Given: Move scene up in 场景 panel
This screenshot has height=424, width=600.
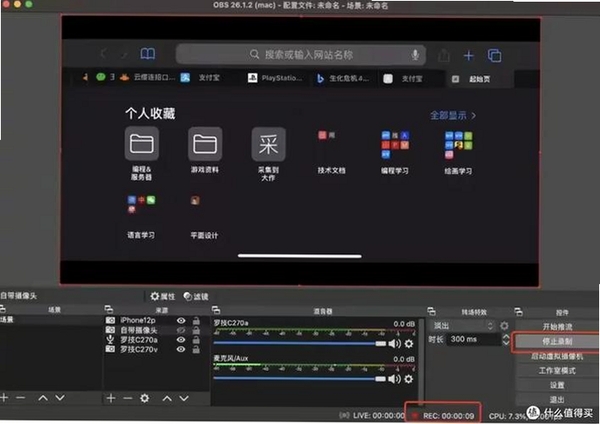Looking at the screenshot, I should [43, 398].
